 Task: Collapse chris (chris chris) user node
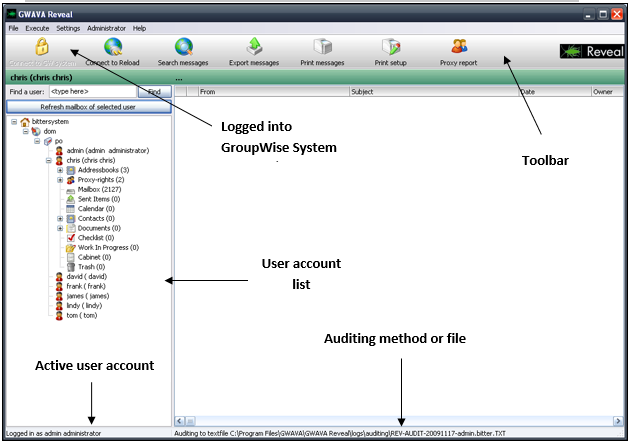click(x=49, y=160)
